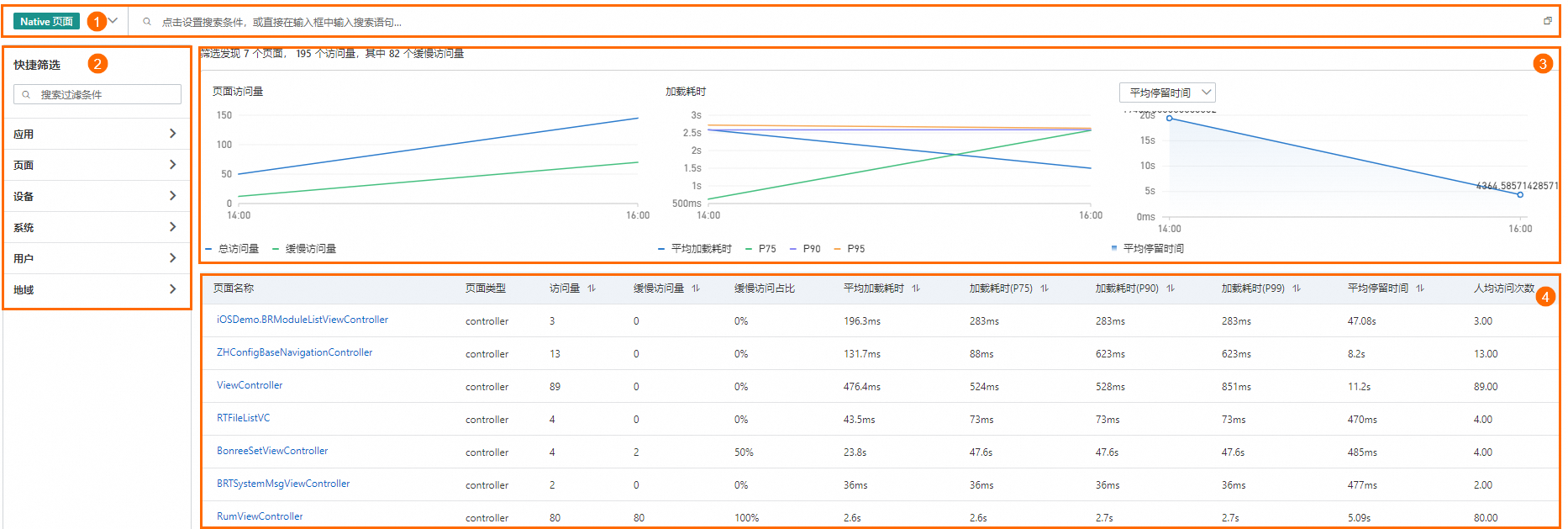Click the expand window icon at top right
1568x529 pixels.
pos(1548,21)
